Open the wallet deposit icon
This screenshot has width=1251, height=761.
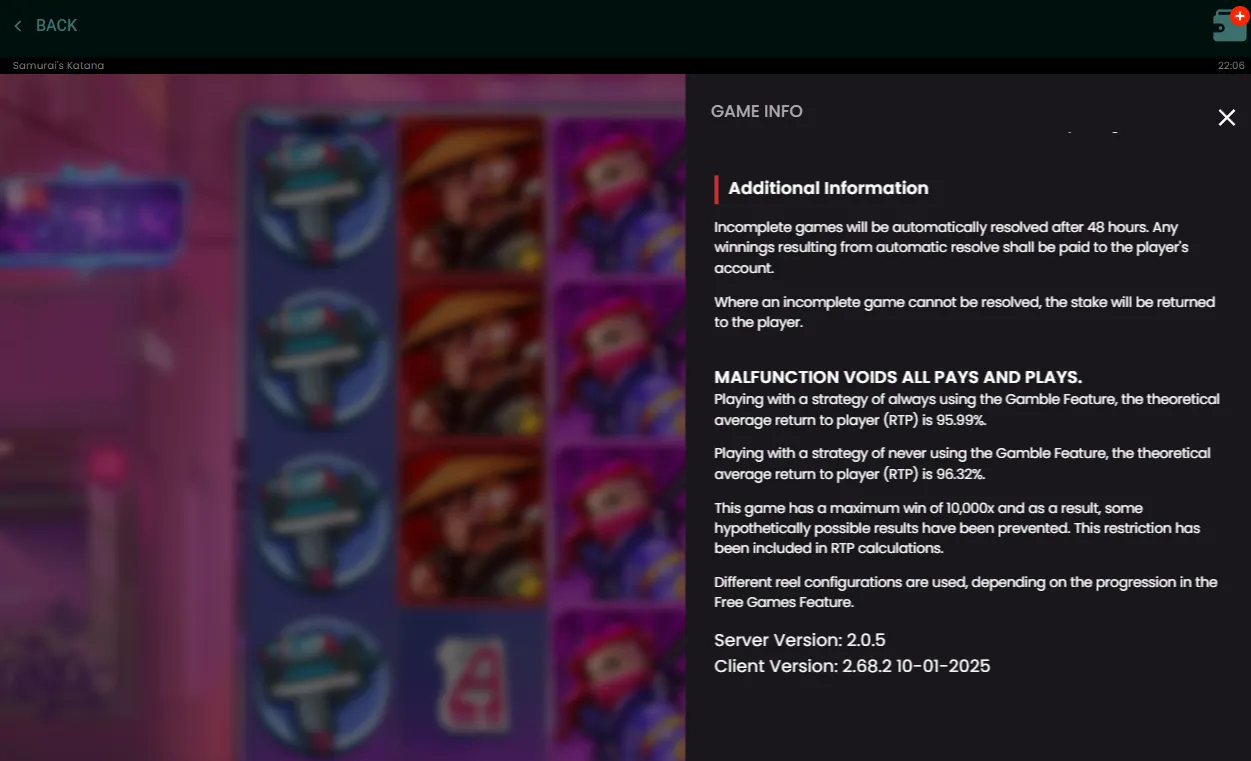click(x=1229, y=25)
